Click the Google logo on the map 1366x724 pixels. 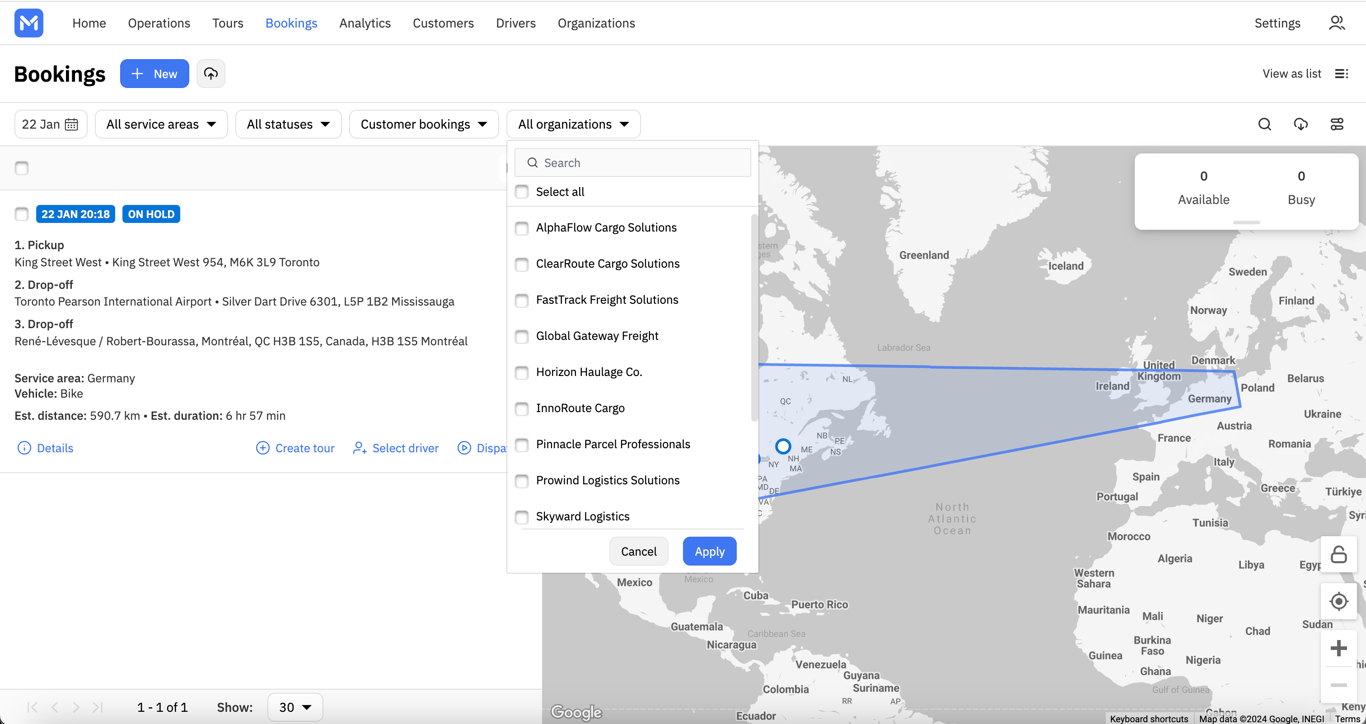[577, 712]
